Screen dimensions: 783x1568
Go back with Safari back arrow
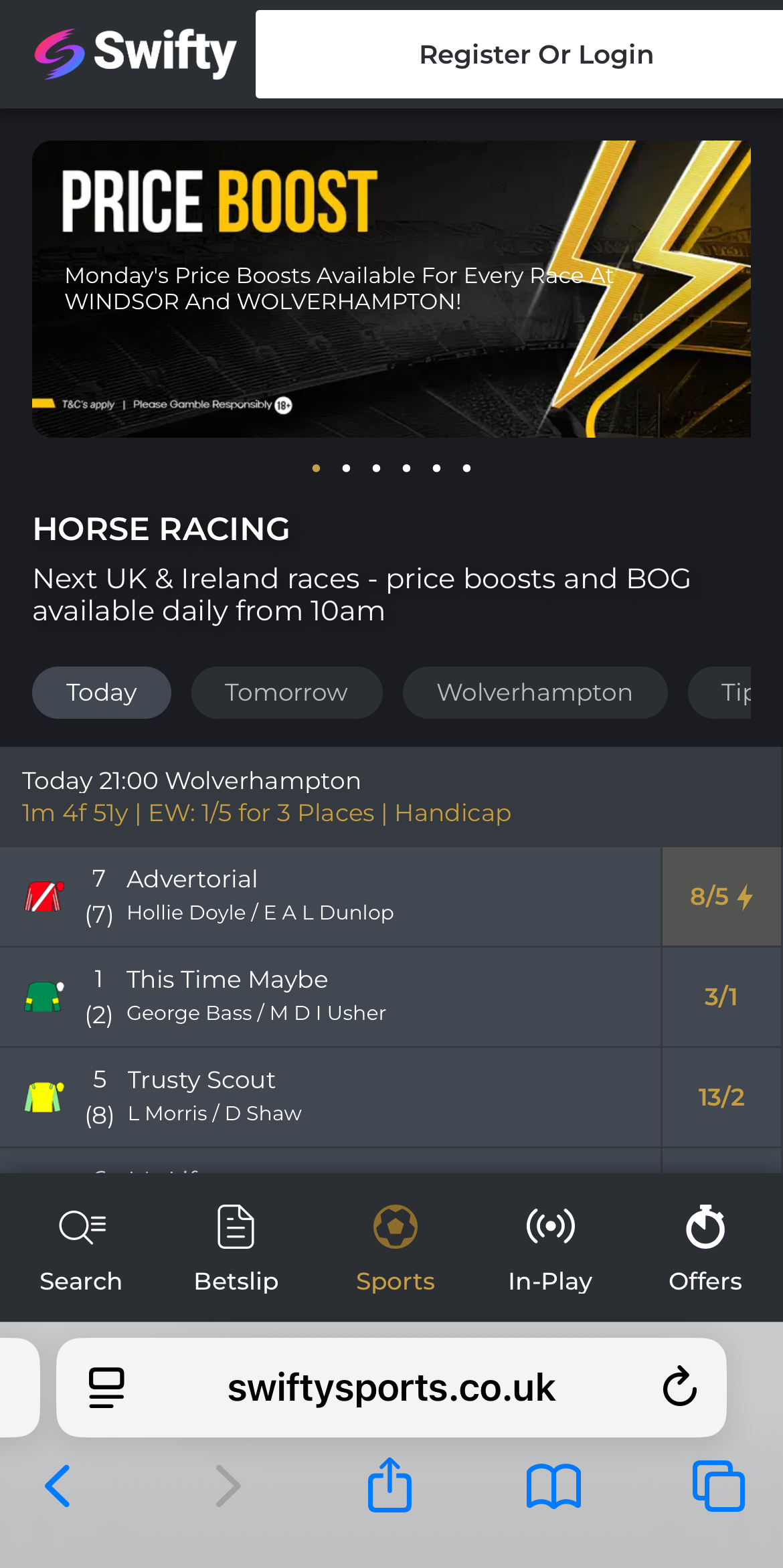[x=58, y=1486]
